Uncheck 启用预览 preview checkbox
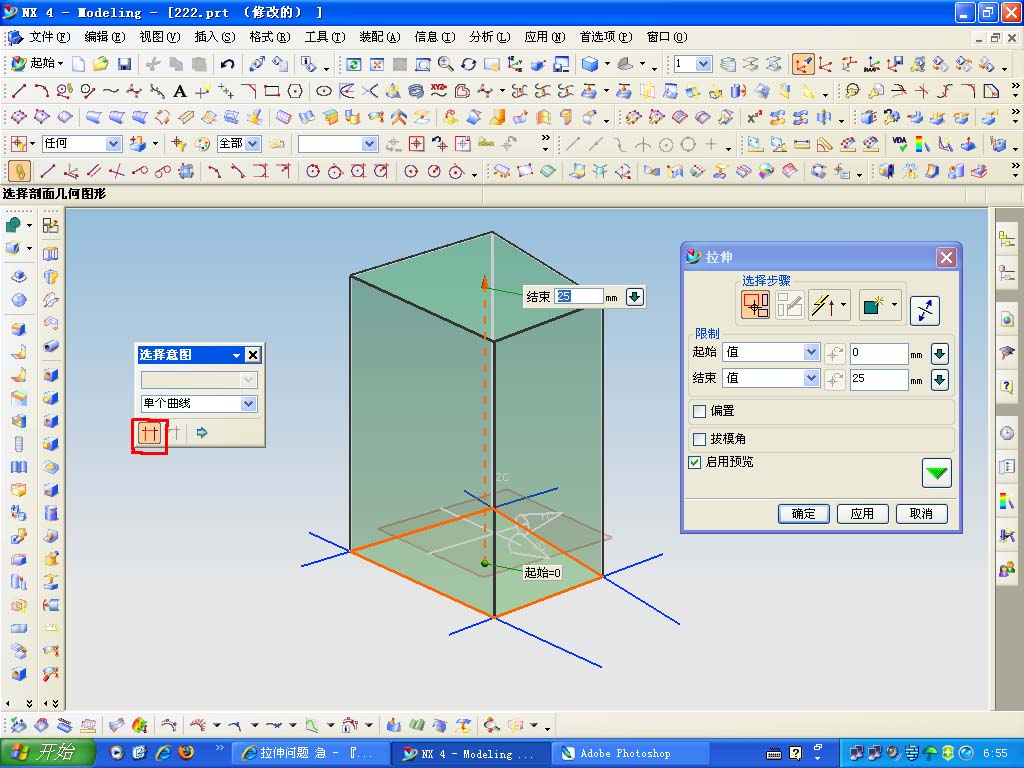The image size is (1024, 768). tap(695, 462)
